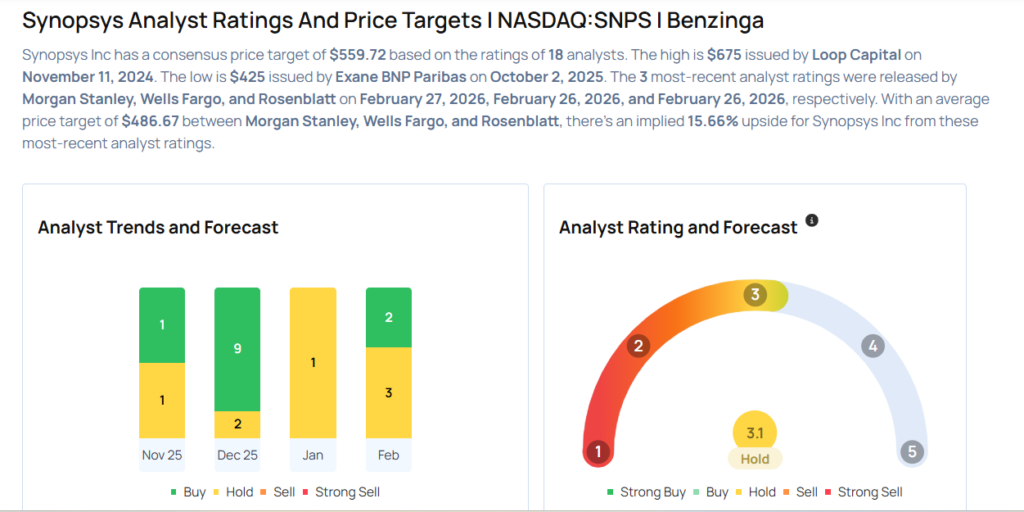This screenshot has width=1024, height=512.
Task: Toggle the Sell legend under gauge
Action: click(799, 492)
